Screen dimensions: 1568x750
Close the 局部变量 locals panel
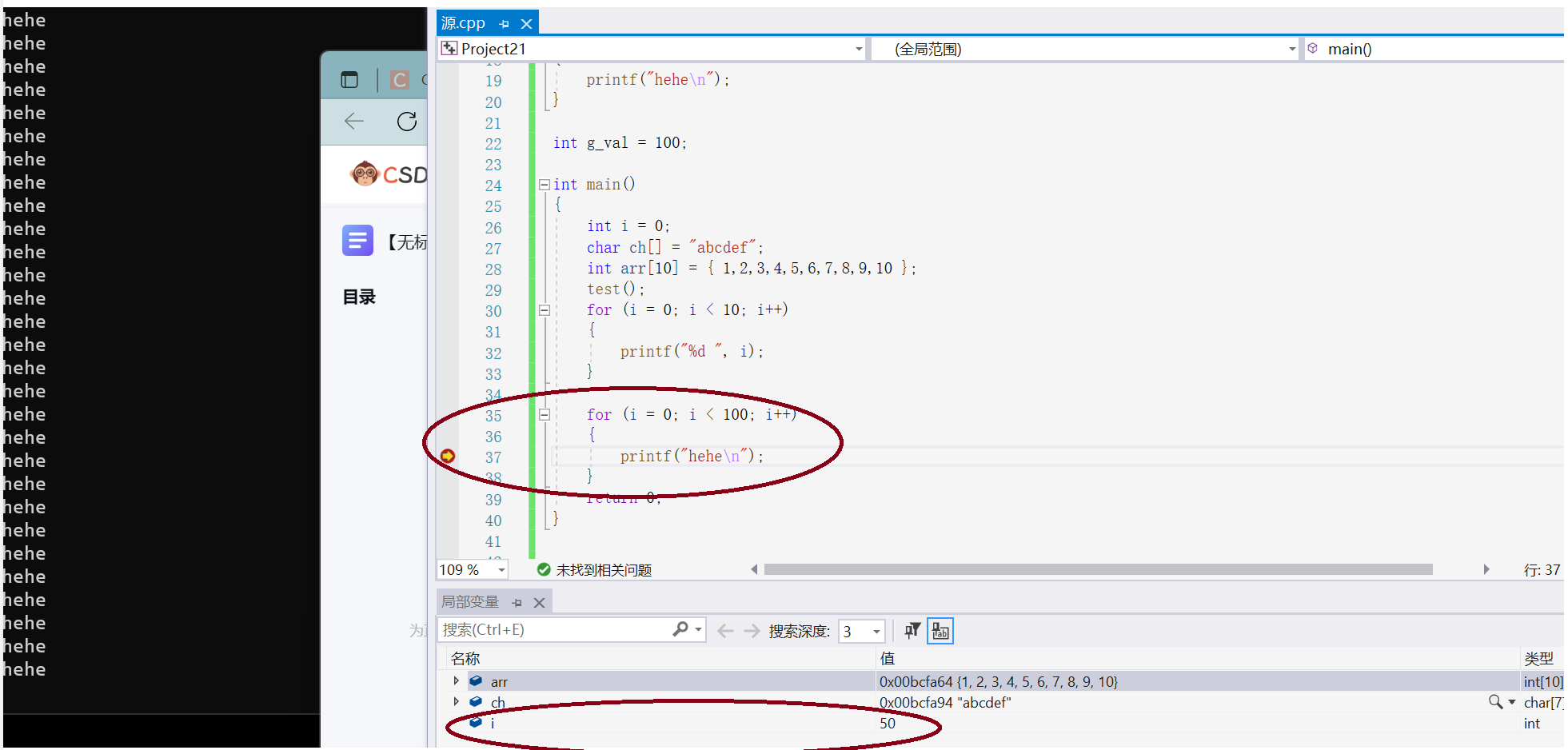coord(540,603)
